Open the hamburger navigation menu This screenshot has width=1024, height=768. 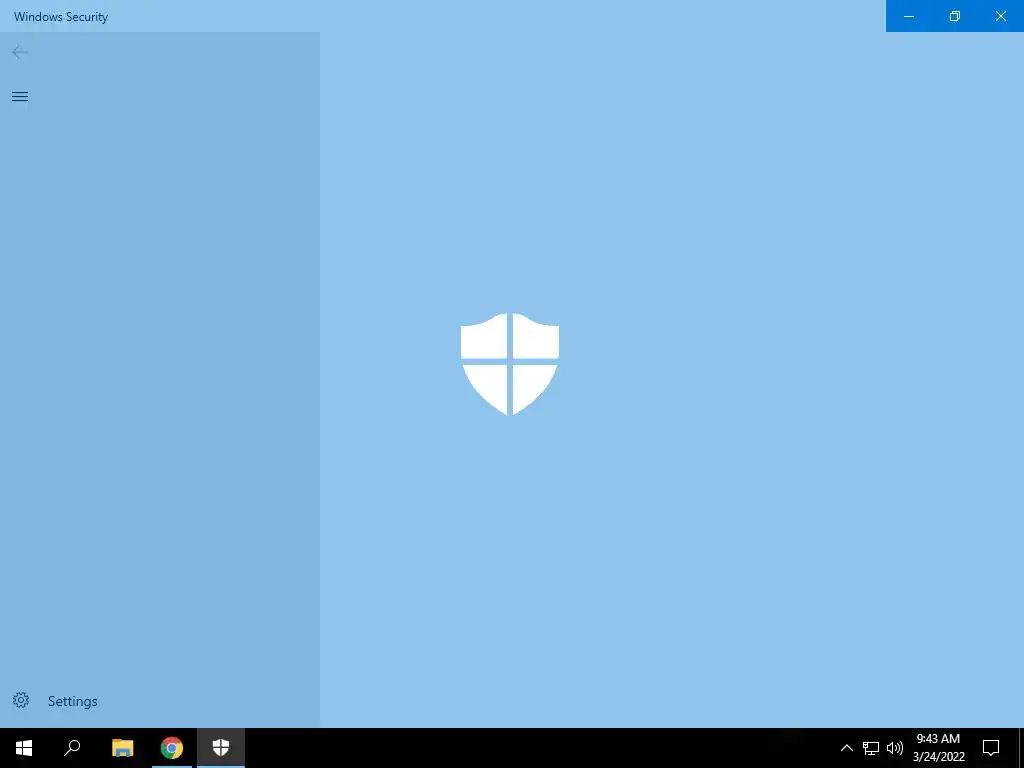[20, 97]
